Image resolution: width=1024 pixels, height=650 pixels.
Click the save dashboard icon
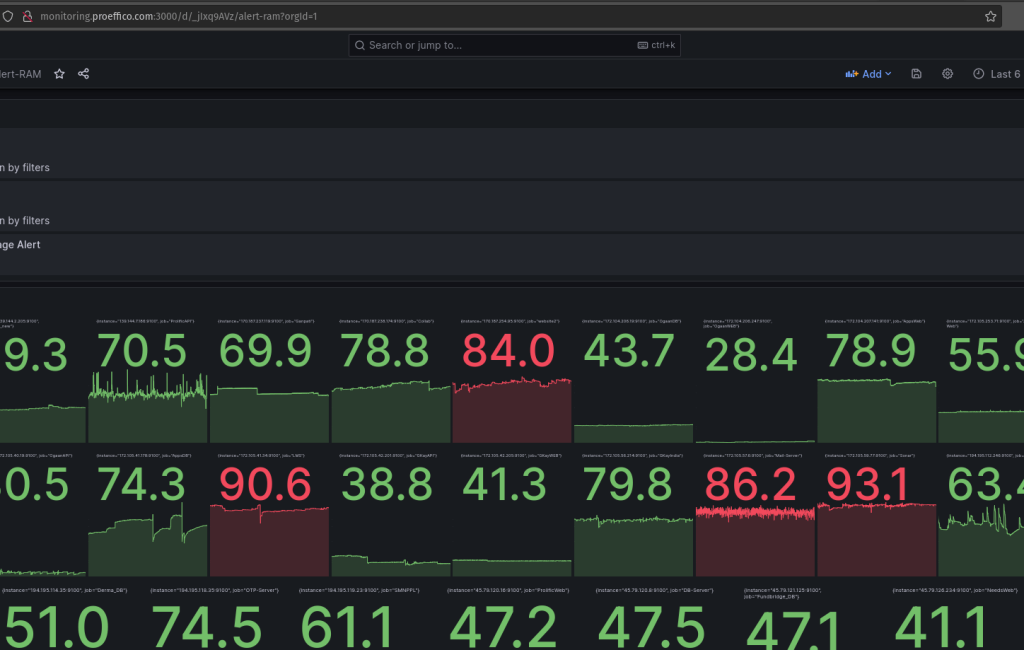click(x=917, y=74)
